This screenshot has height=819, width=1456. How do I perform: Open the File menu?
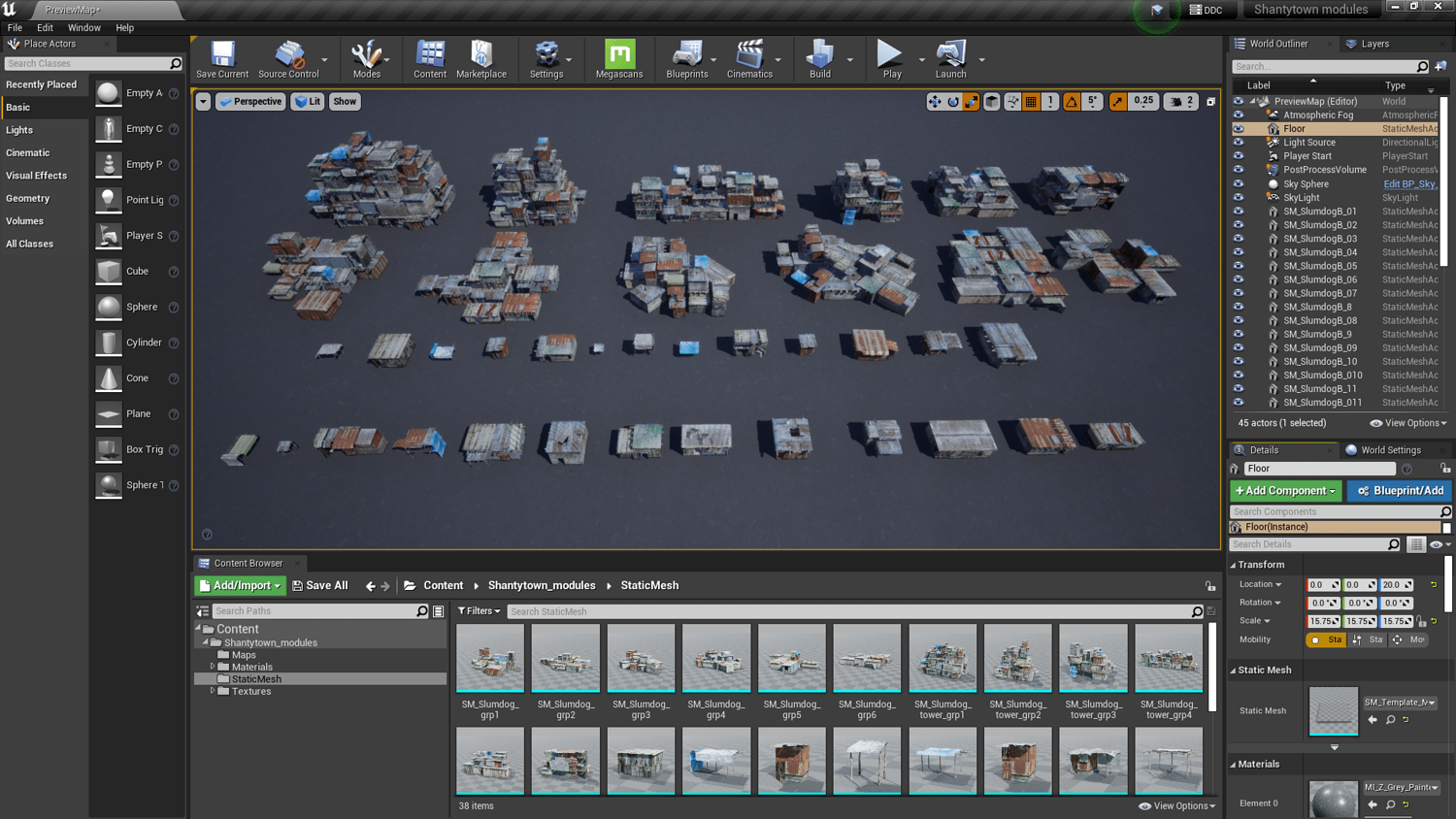(x=15, y=28)
